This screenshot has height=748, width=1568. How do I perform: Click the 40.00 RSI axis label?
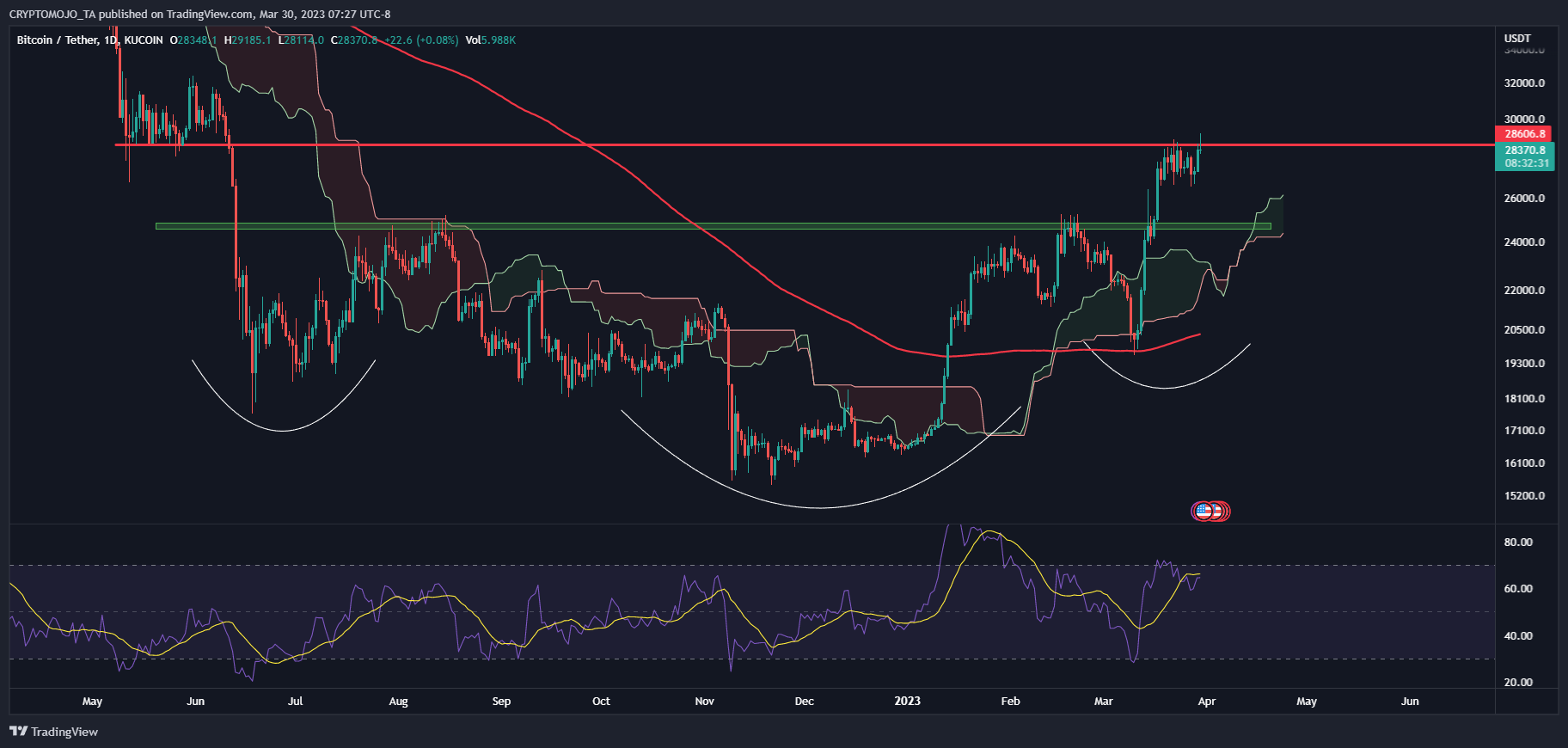[x=1518, y=636]
